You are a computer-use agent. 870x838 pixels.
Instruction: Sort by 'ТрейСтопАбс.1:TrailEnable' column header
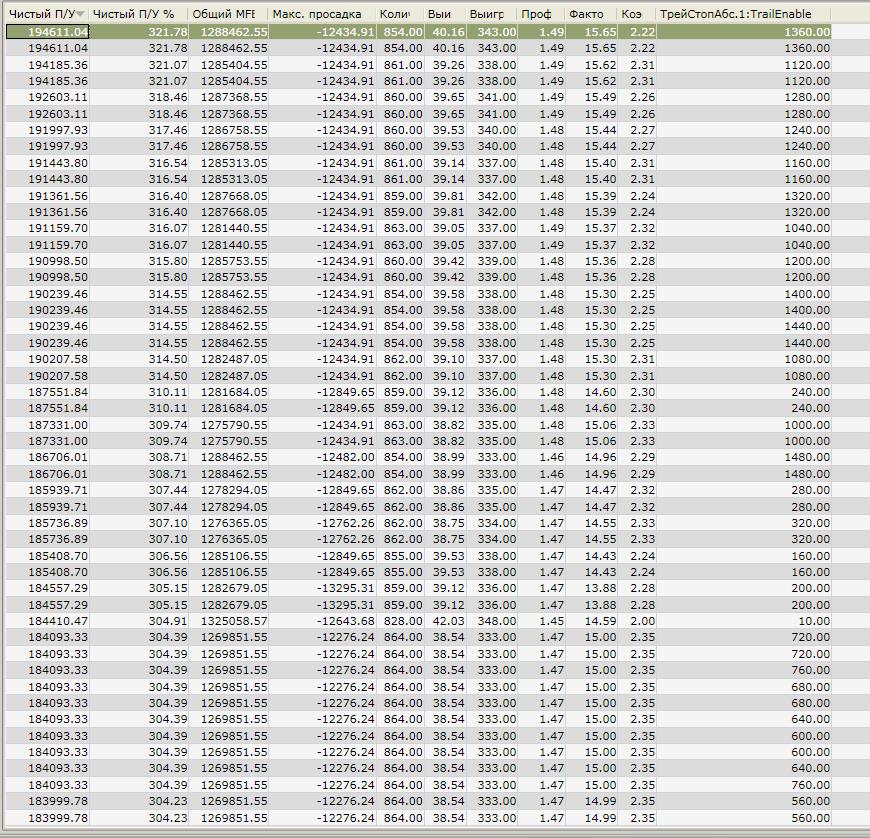tap(743, 14)
